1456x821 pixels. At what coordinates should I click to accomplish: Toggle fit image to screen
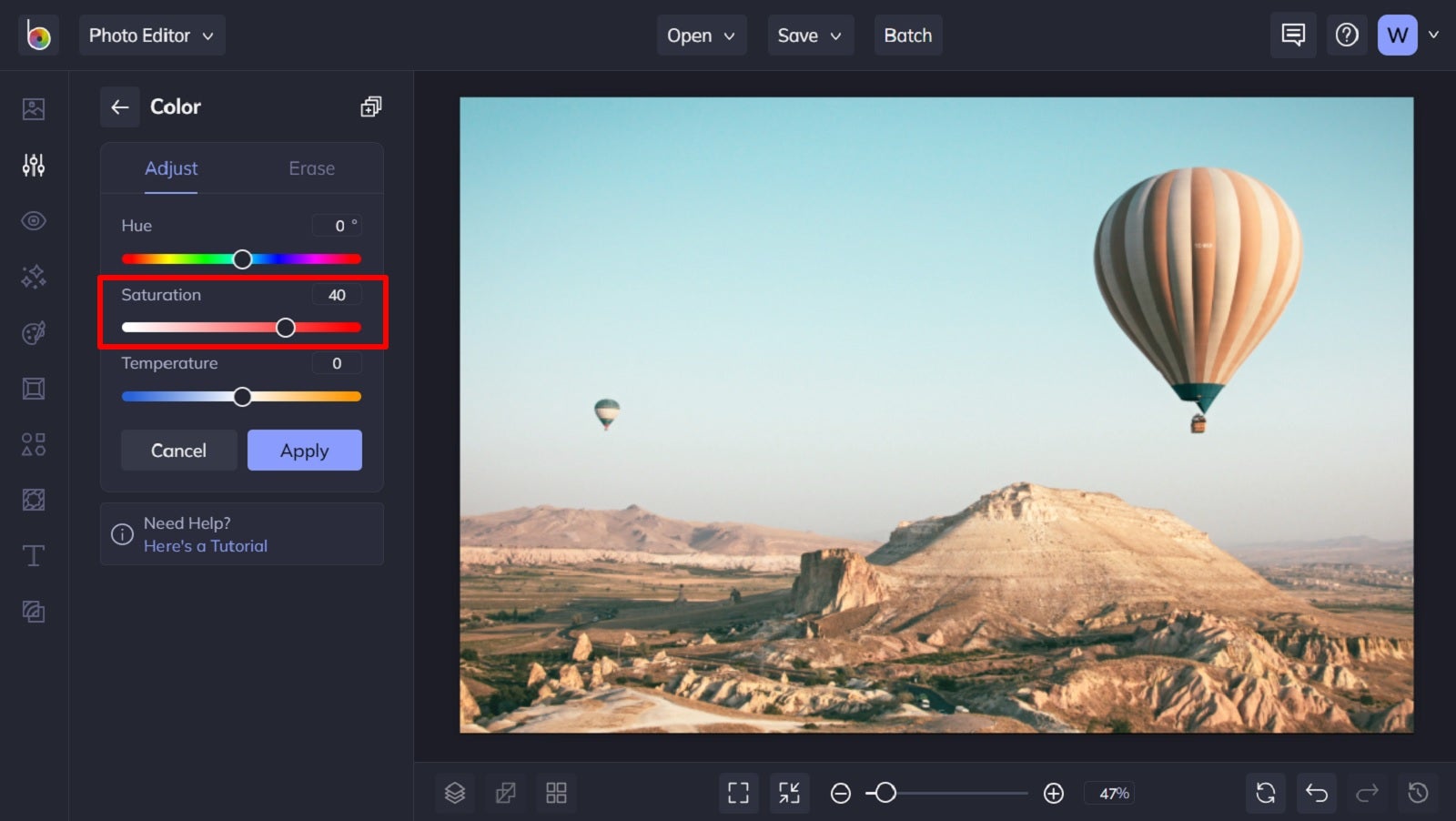tap(789, 793)
